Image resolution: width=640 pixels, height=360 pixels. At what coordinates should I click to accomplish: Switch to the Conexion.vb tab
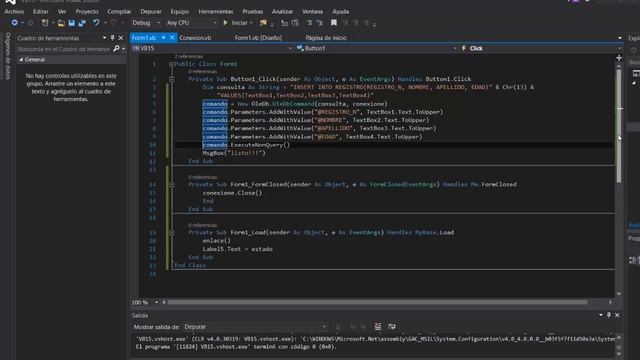(x=195, y=38)
